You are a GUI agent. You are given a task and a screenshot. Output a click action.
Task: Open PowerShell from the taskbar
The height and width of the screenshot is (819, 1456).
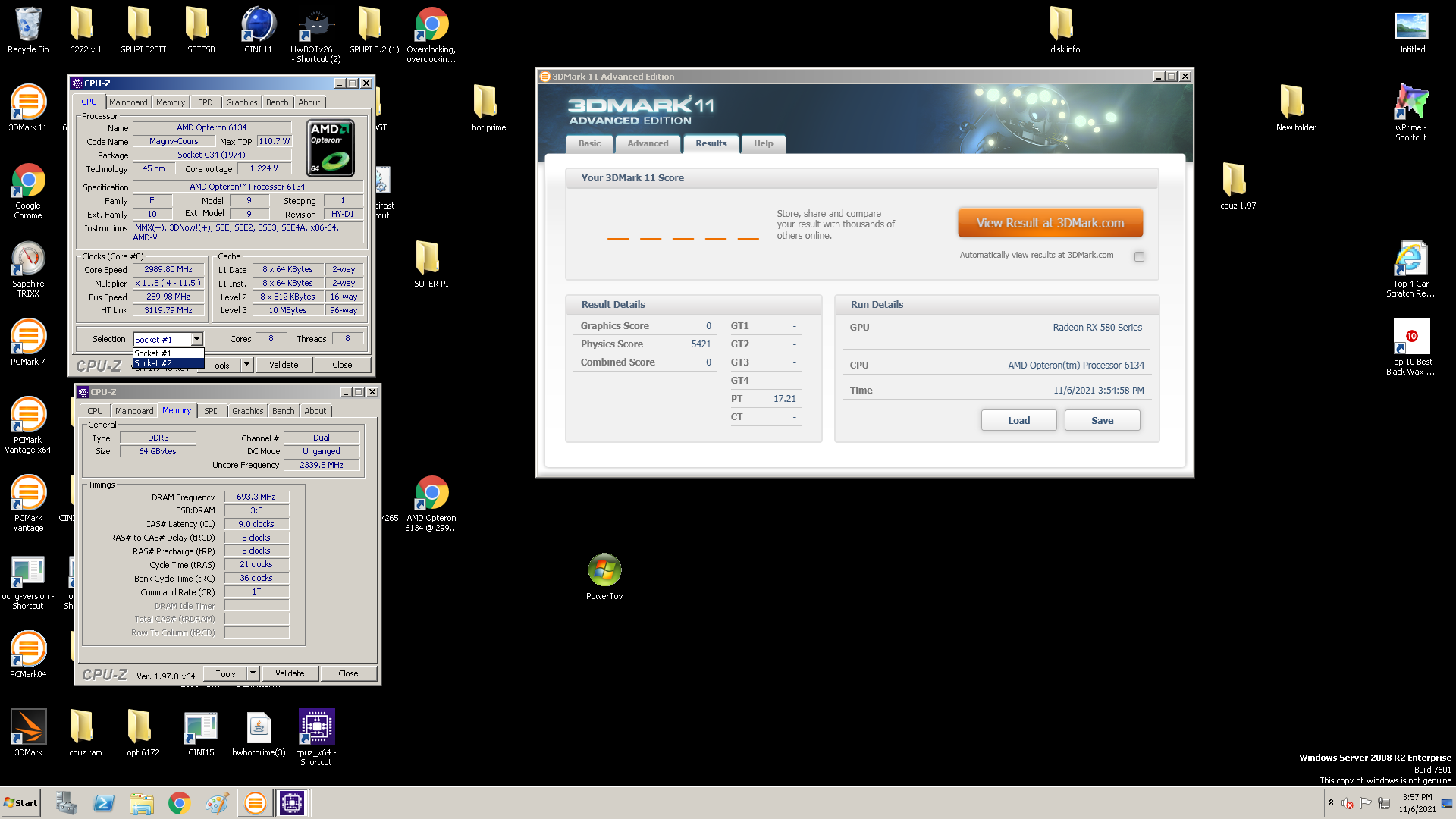click(104, 803)
